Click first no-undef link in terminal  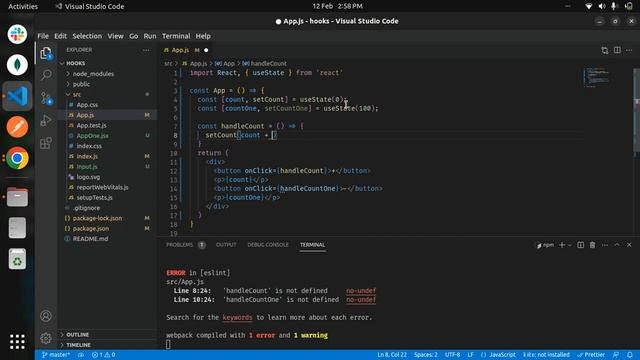(361, 291)
